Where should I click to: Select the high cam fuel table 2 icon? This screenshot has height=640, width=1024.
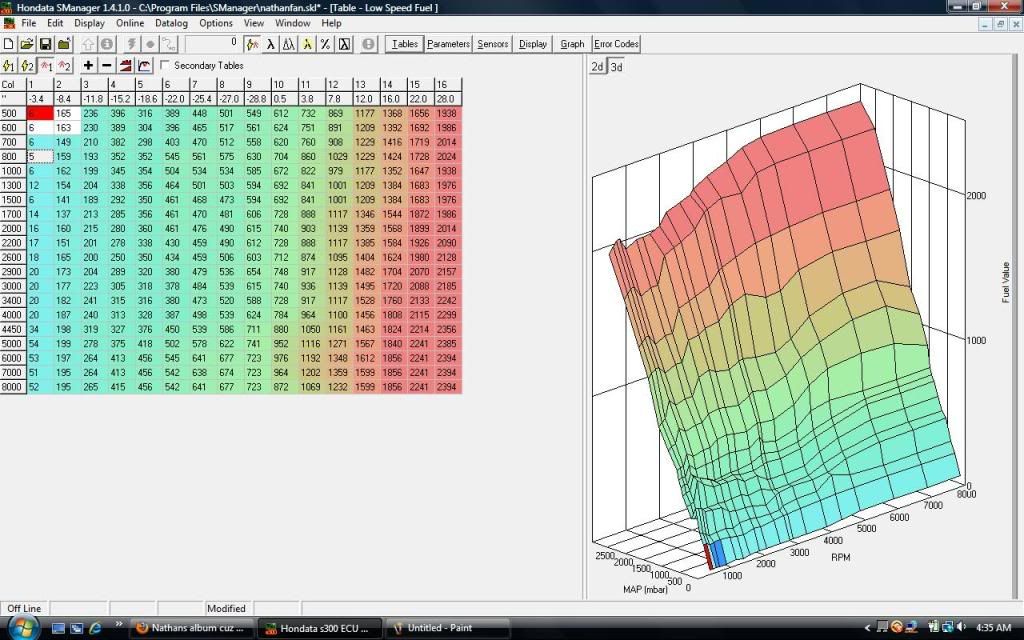pos(63,65)
